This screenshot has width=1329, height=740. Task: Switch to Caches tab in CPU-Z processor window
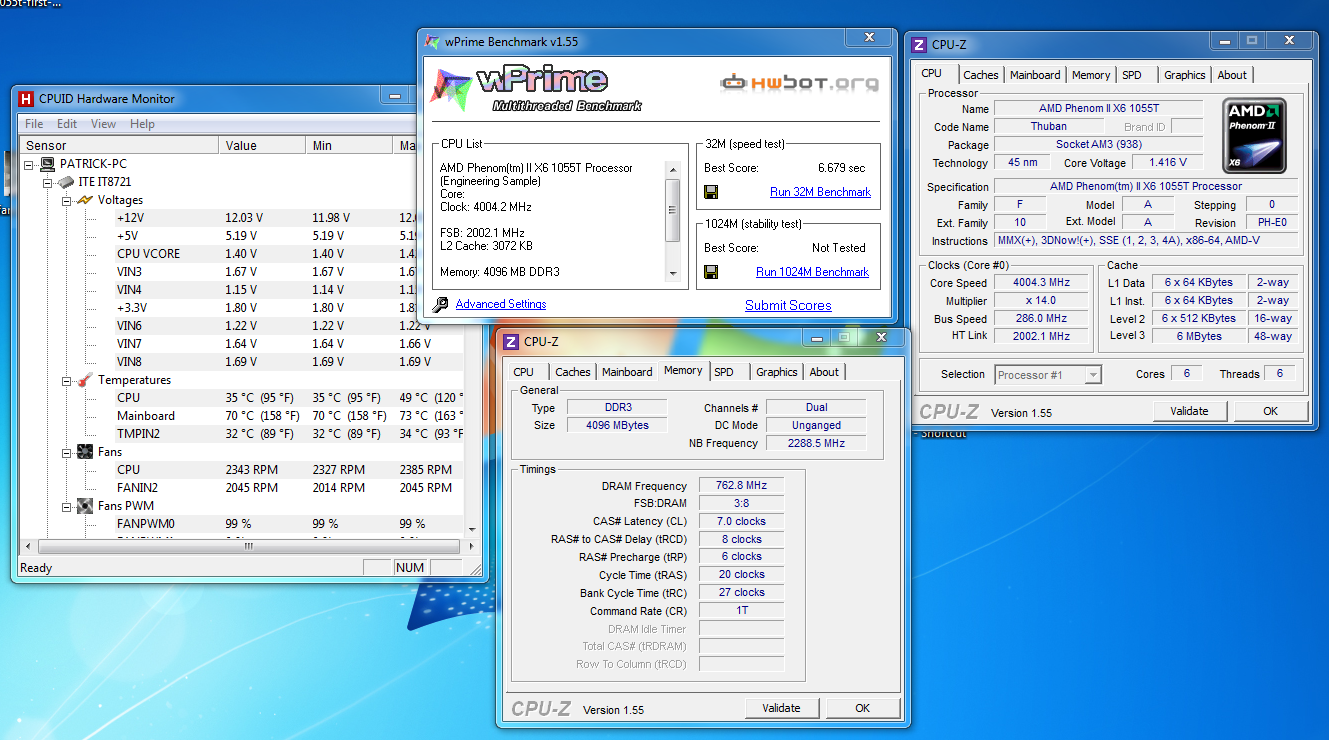point(981,75)
